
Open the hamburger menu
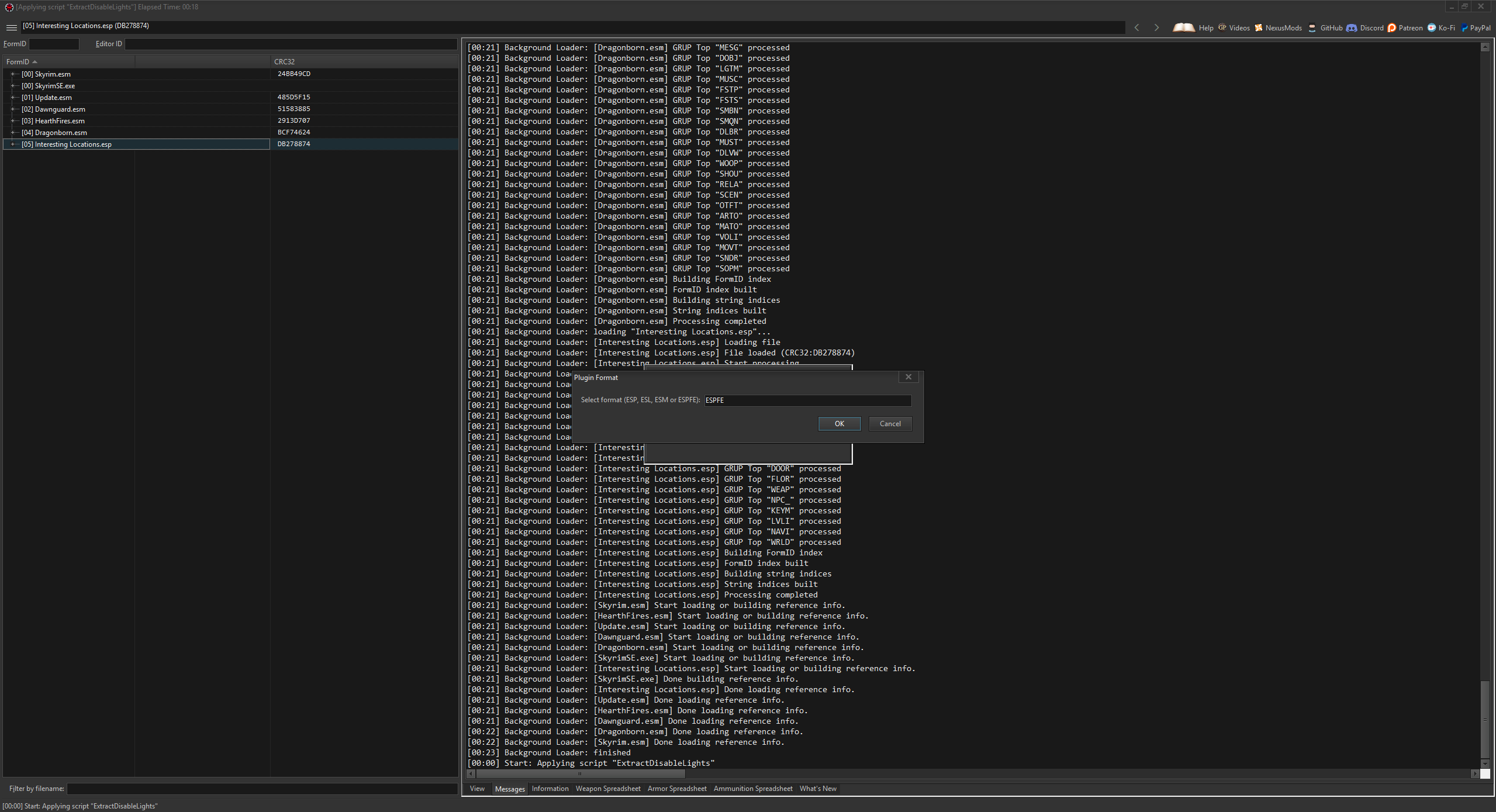pos(11,27)
